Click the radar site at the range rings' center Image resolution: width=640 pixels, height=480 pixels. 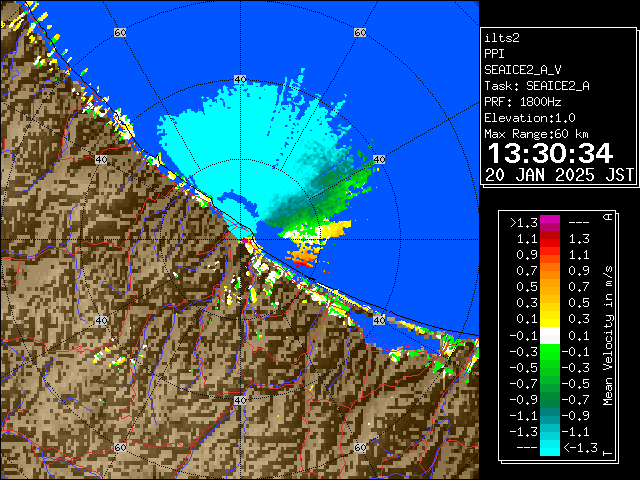240,240
